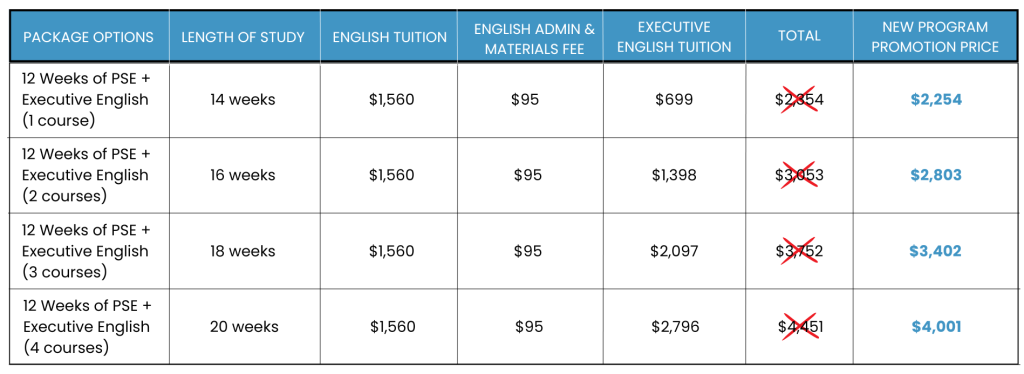Click the red X over $2,354 total
Screen dimensions: 1024x374
tap(799, 100)
